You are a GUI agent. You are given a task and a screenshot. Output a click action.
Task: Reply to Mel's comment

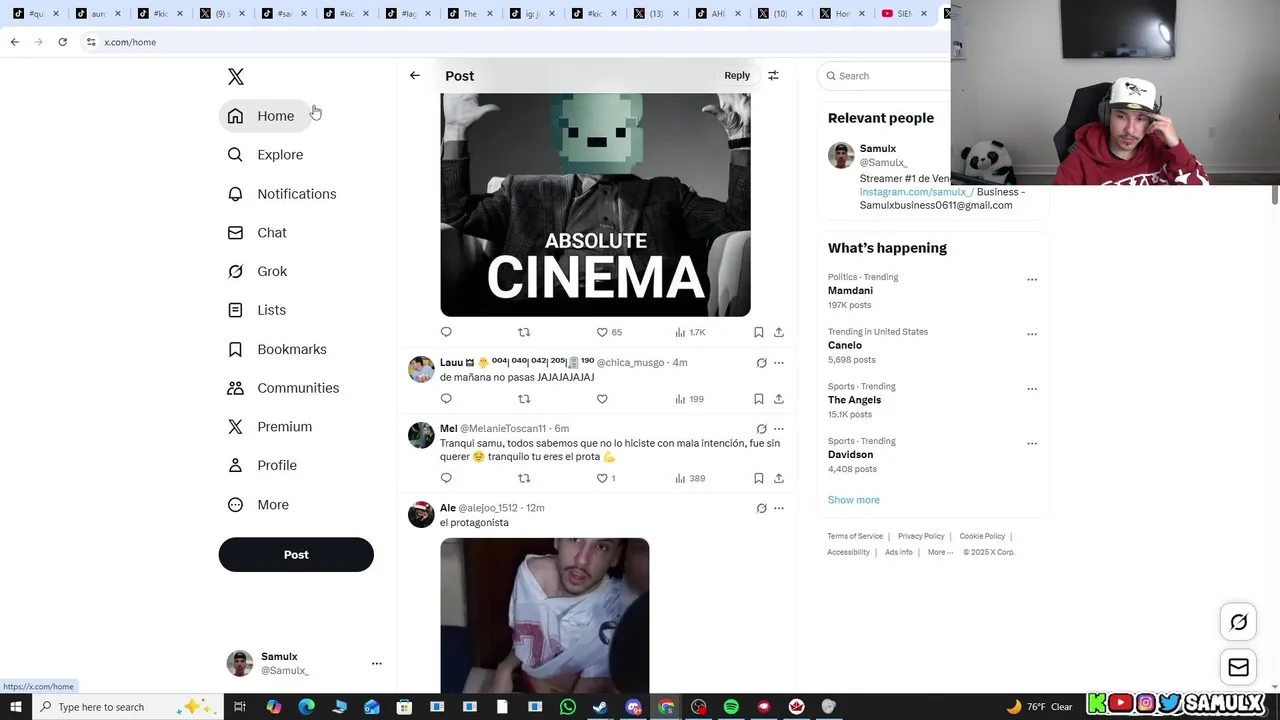point(446,478)
